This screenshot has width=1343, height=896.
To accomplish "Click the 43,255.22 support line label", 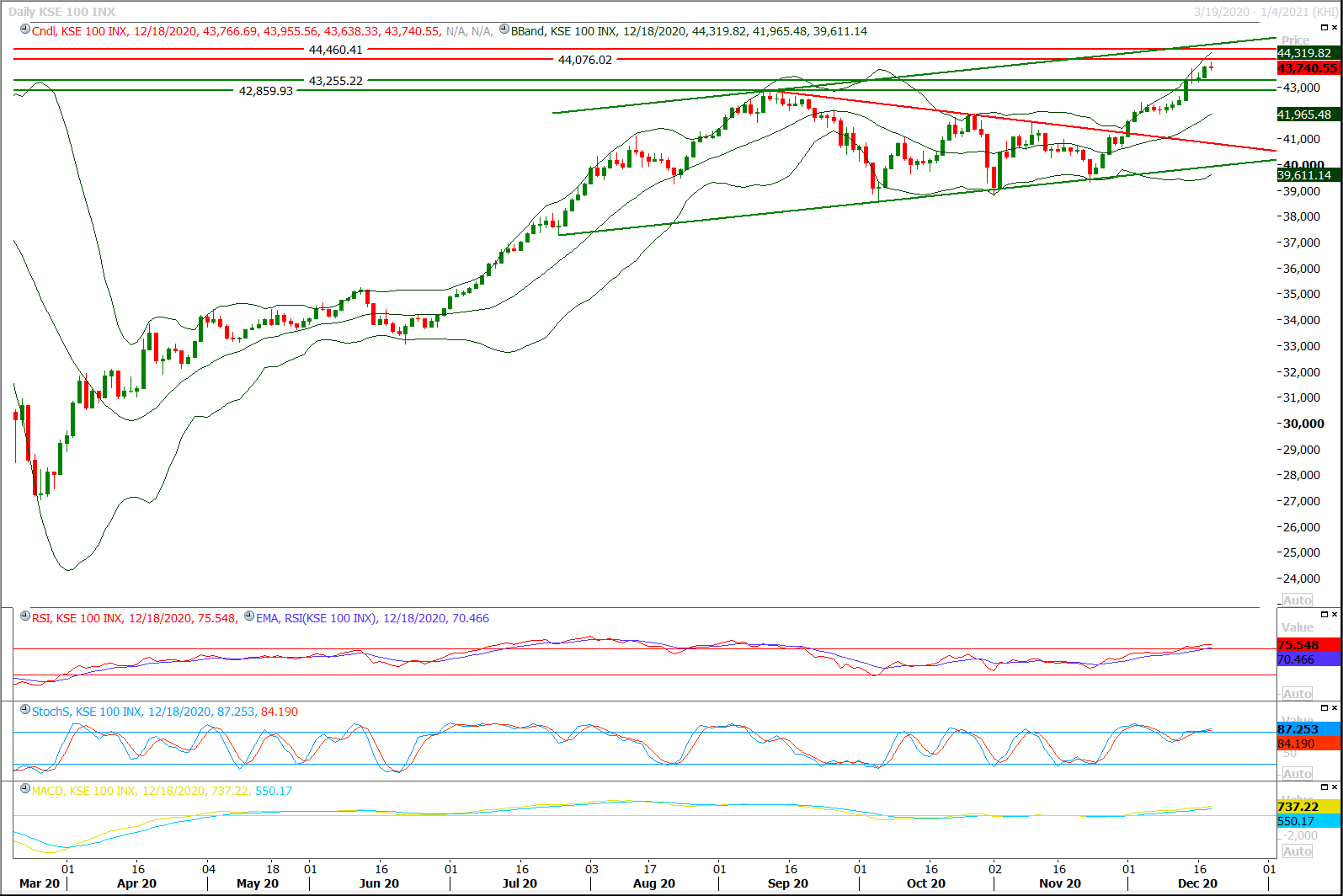I will (336, 81).
